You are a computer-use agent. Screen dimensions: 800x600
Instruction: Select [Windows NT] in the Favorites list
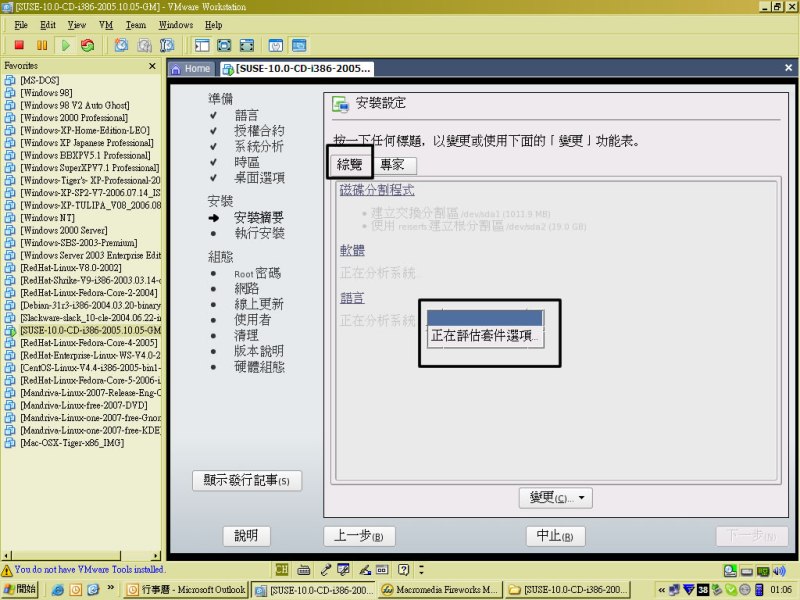coord(47,218)
